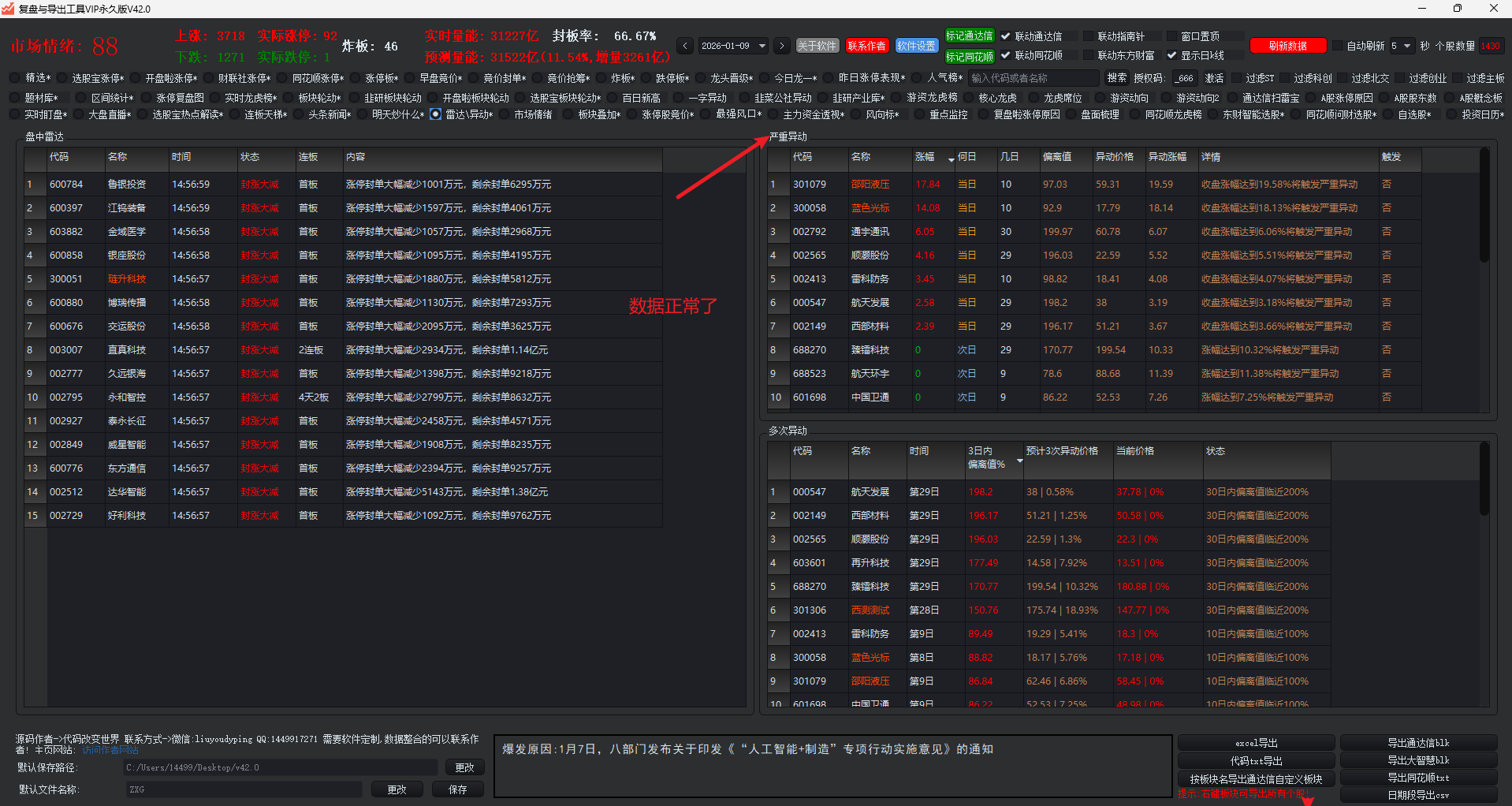Click the 状态 column header in 多次异动
1512x806 pixels.
[1215, 451]
